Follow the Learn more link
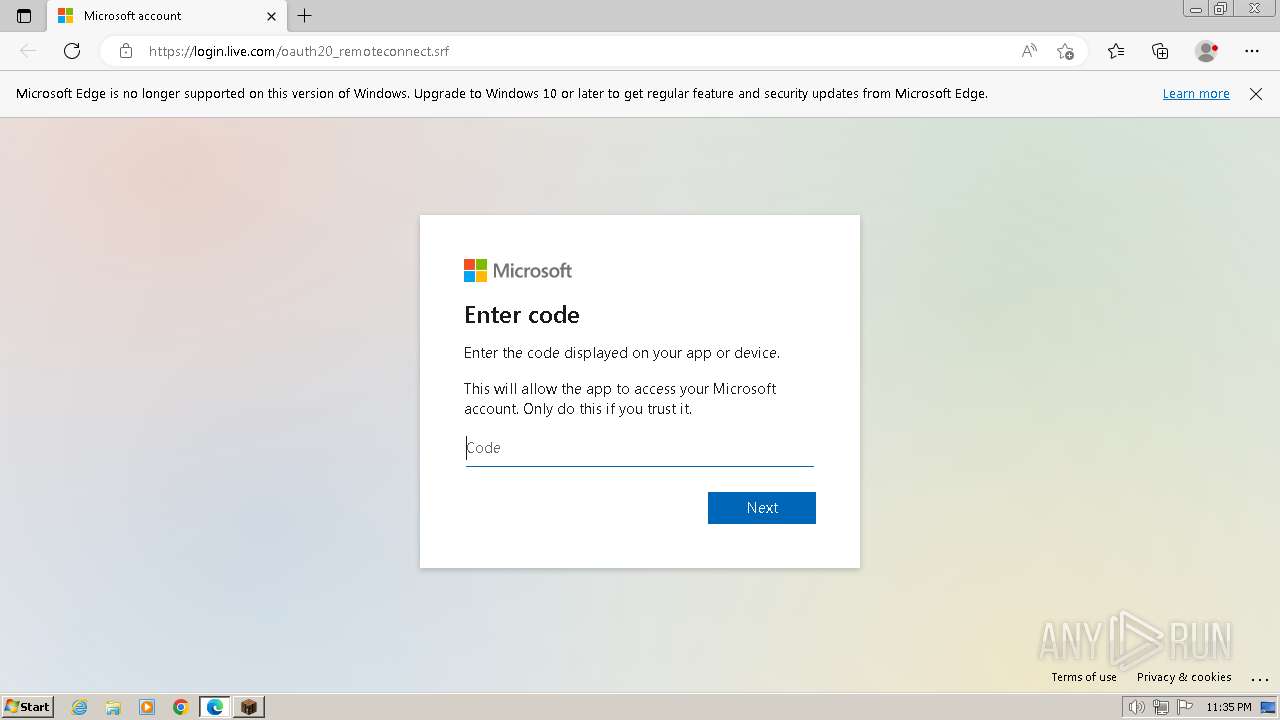 1196,94
